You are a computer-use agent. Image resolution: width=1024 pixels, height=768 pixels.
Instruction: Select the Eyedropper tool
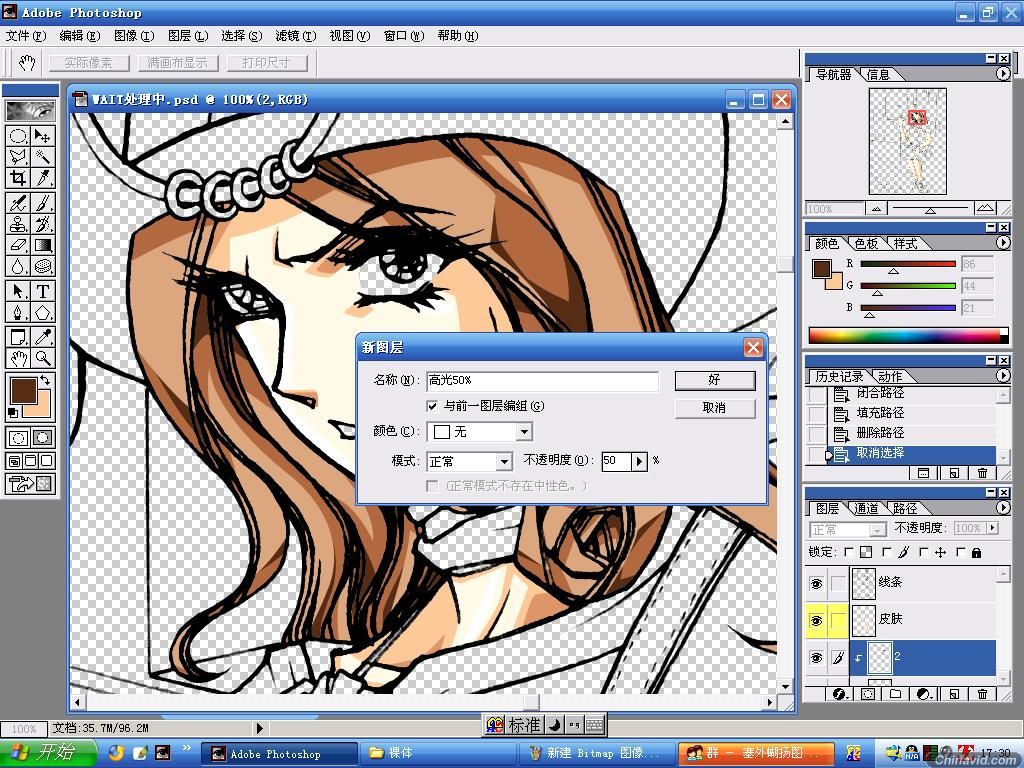pyautogui.click(x=42, y=337)
